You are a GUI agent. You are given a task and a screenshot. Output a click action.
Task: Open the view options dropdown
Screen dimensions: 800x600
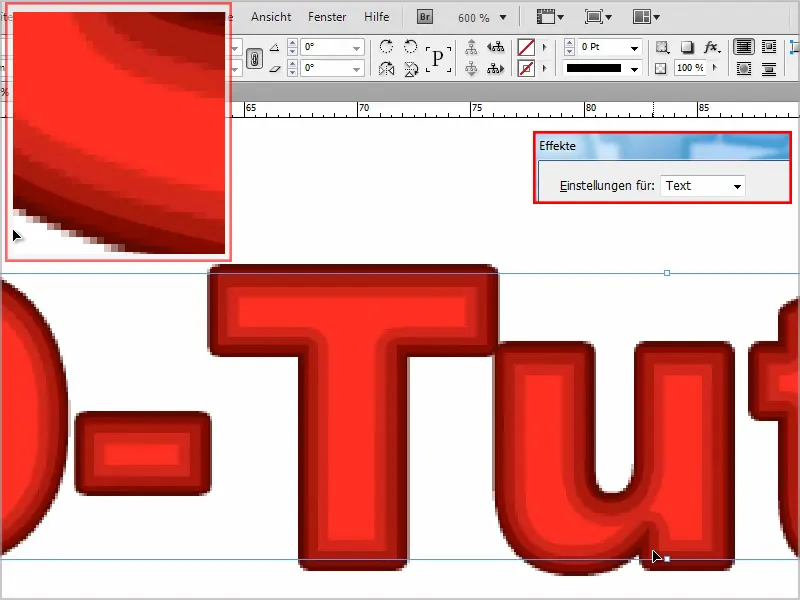tap(550, 17)
